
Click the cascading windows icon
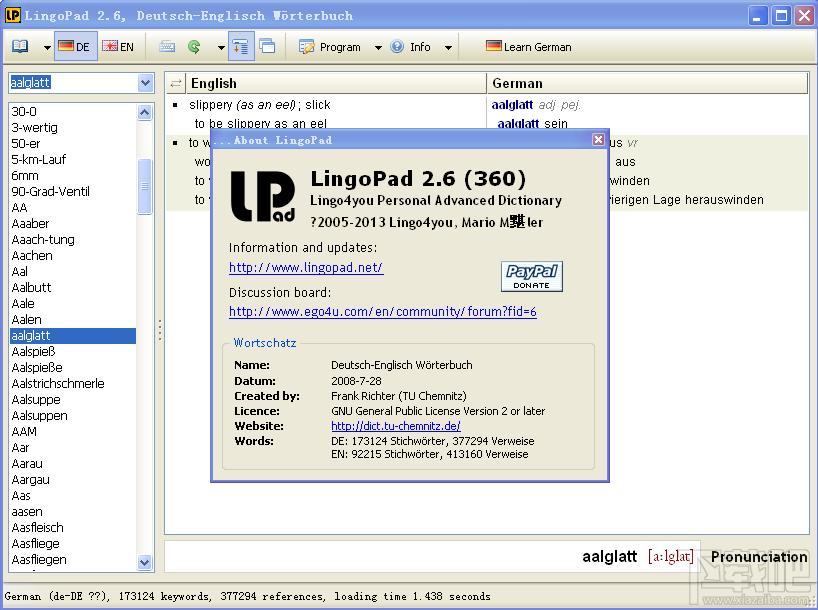(x=267, y=47)
